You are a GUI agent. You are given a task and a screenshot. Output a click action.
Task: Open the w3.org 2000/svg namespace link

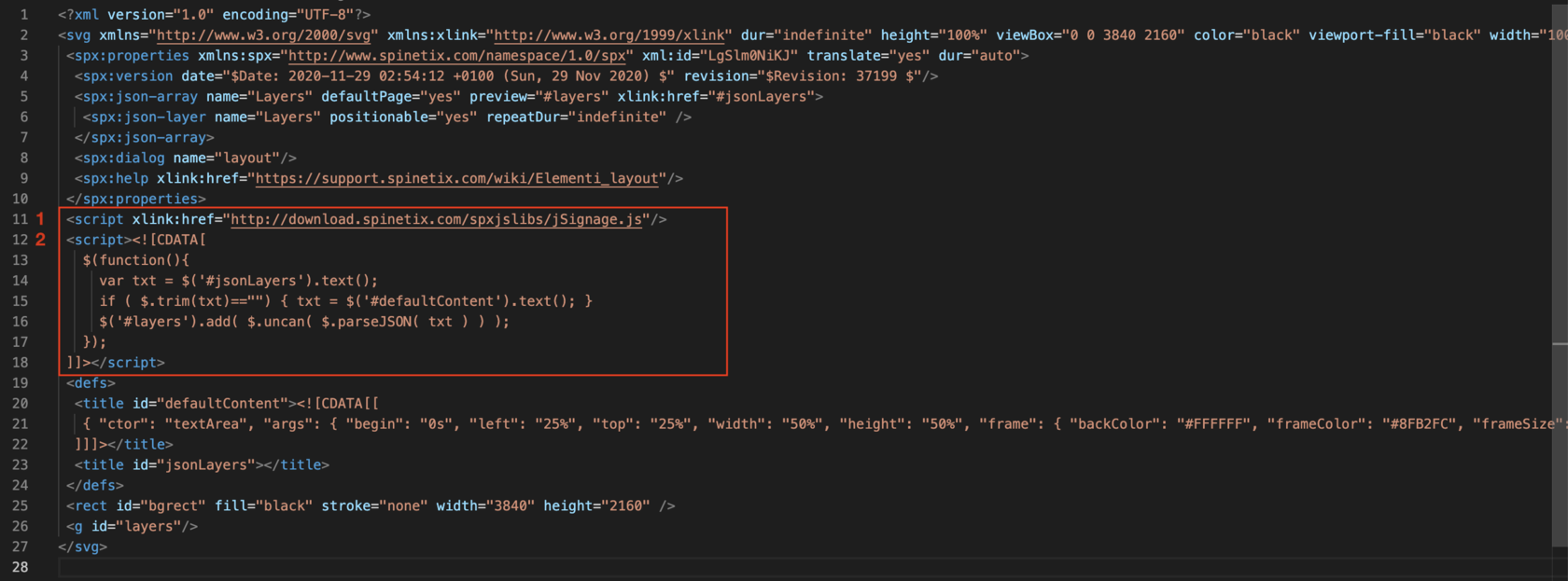coord(264,35)
